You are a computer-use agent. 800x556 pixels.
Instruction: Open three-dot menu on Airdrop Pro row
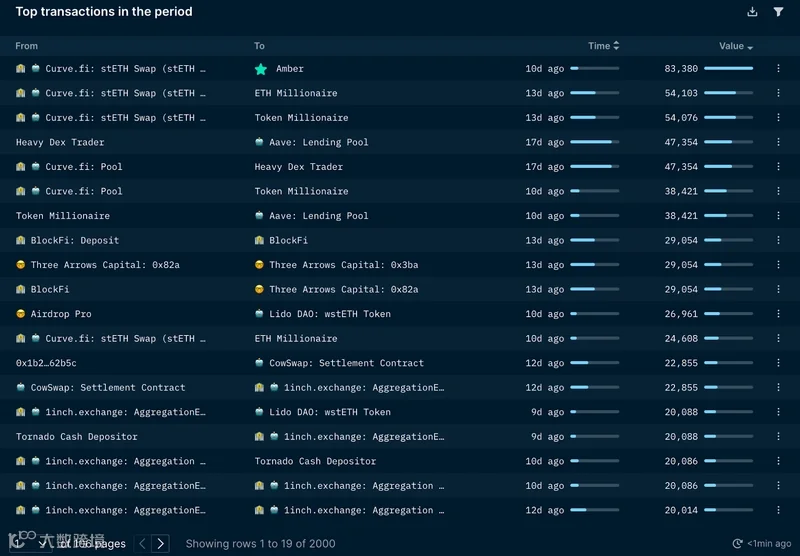tap(778, 314)
